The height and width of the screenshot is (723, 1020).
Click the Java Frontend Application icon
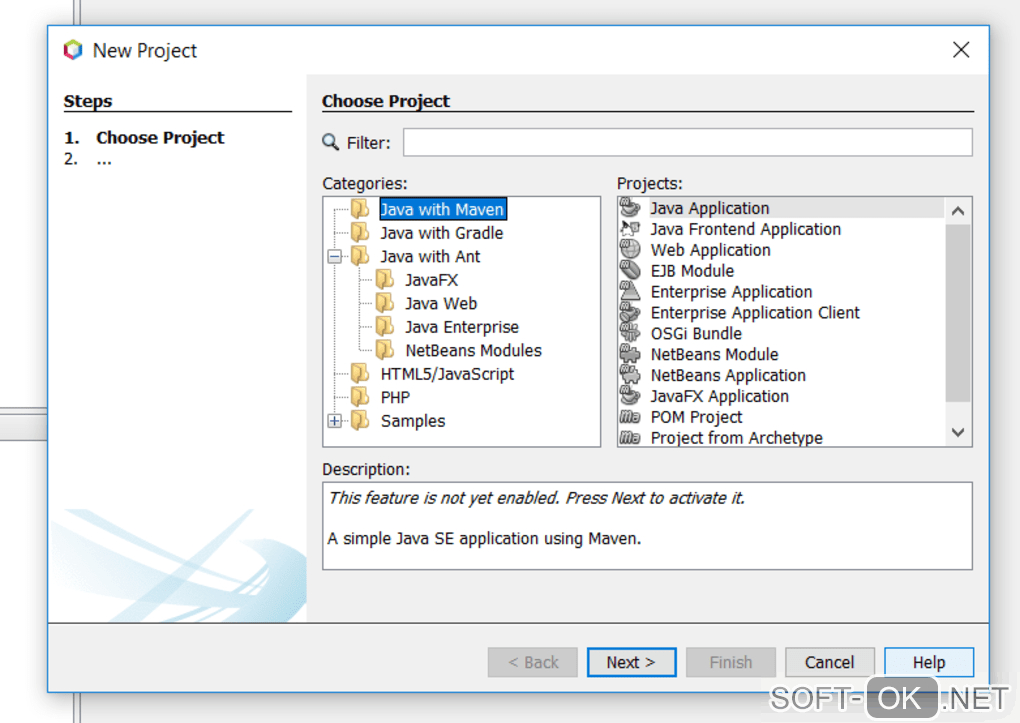630,229
